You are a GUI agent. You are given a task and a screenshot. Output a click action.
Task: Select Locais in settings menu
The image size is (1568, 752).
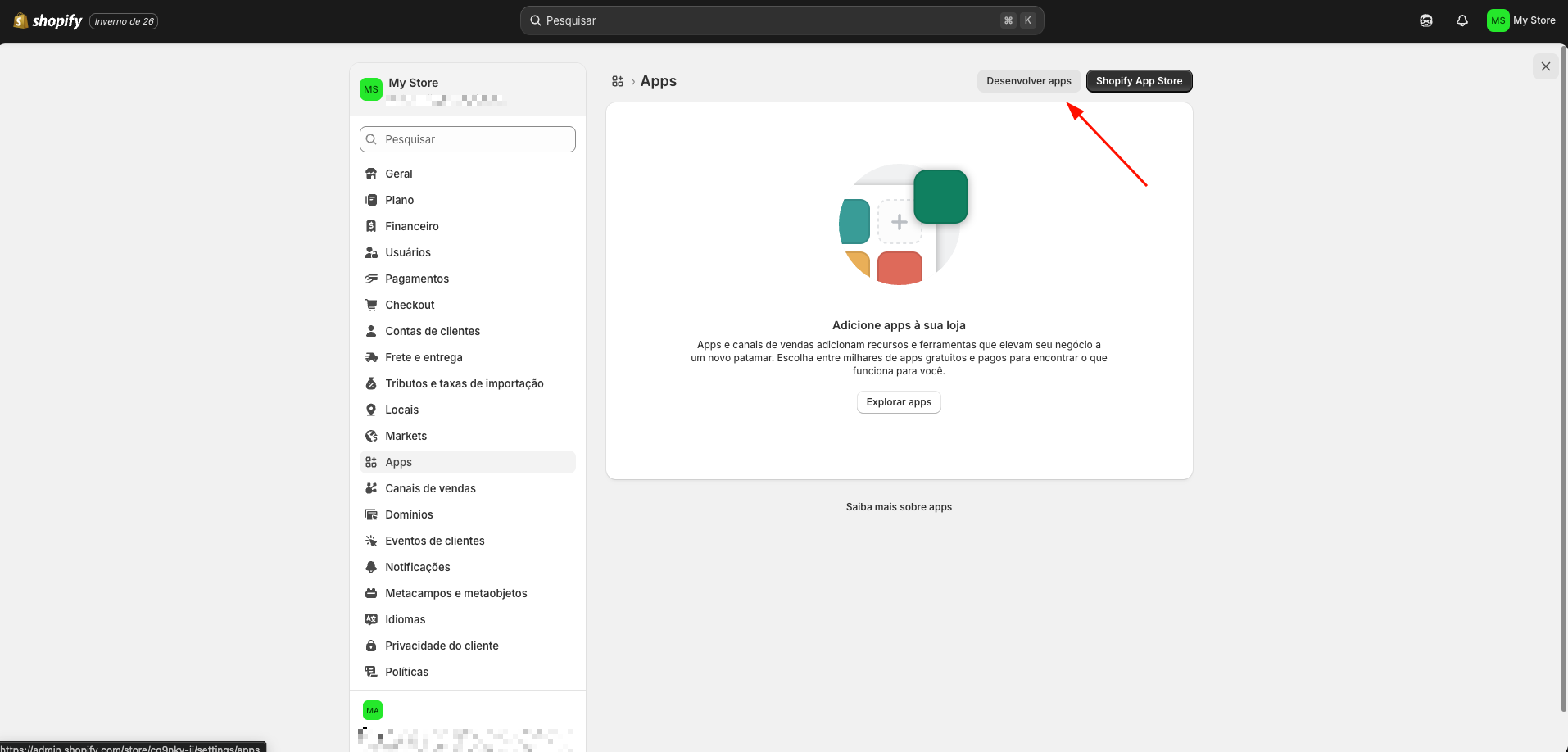tap(467, 410)
